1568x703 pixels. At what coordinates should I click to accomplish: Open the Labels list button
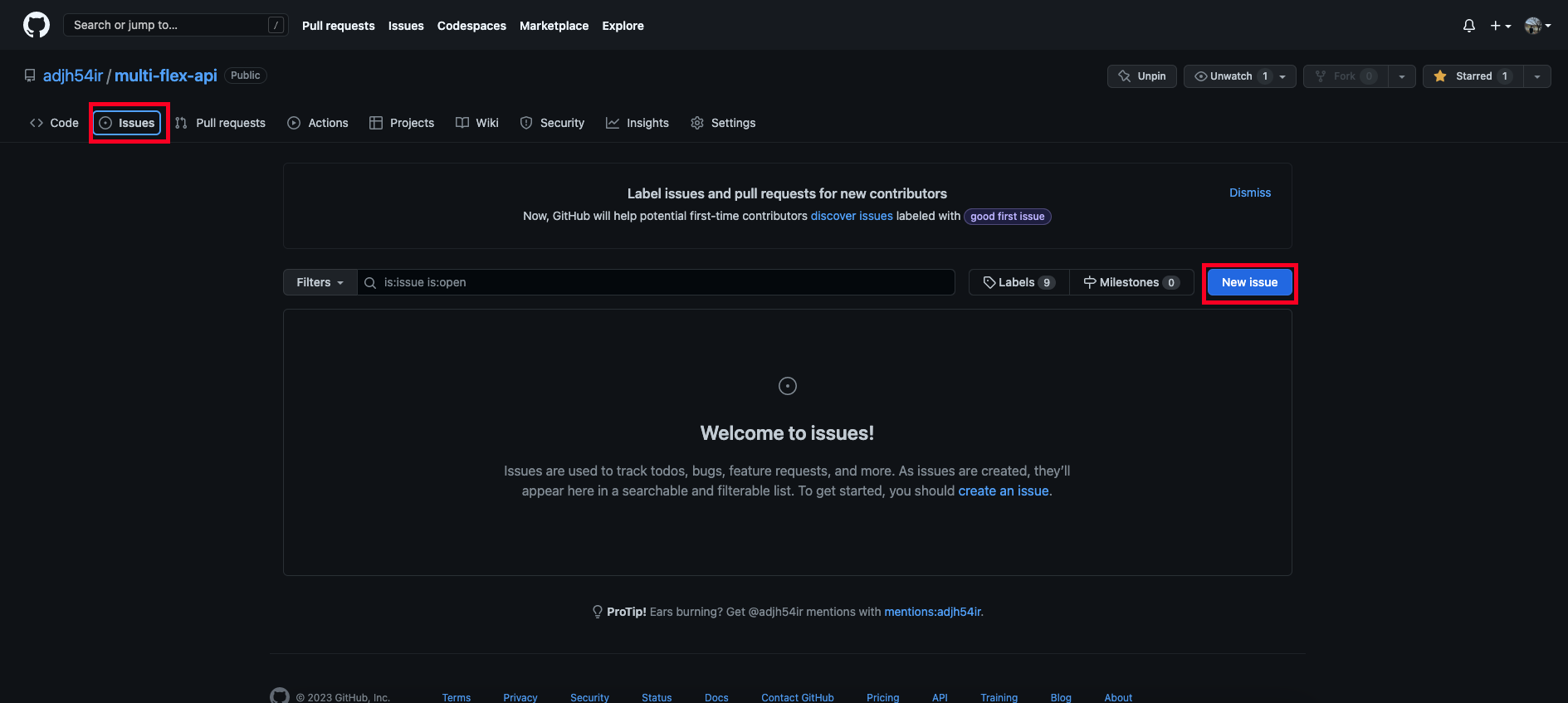click(1019, 282)
